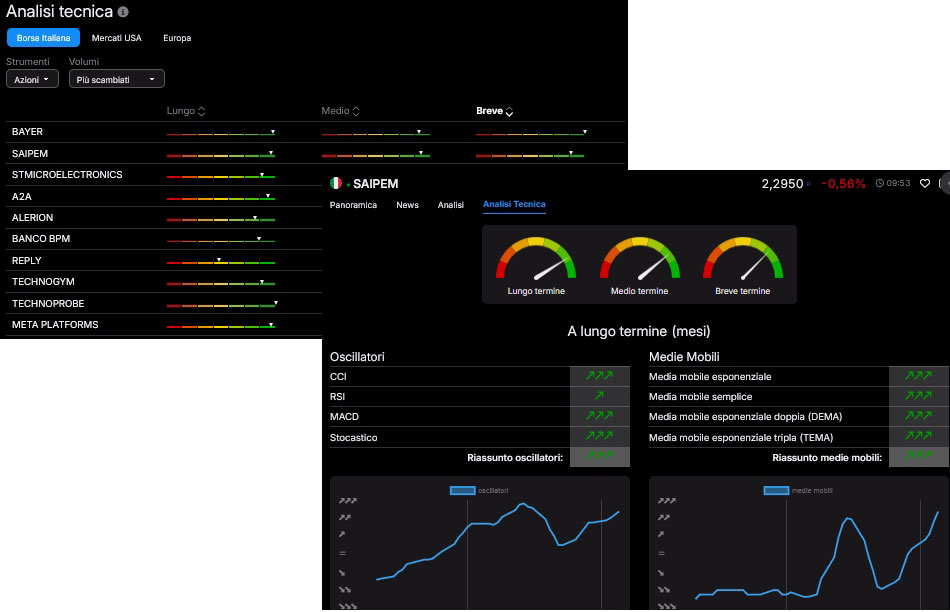Open the ALERION stock row
The width and height of the screenshot is (950, 612).
[164, 218]
